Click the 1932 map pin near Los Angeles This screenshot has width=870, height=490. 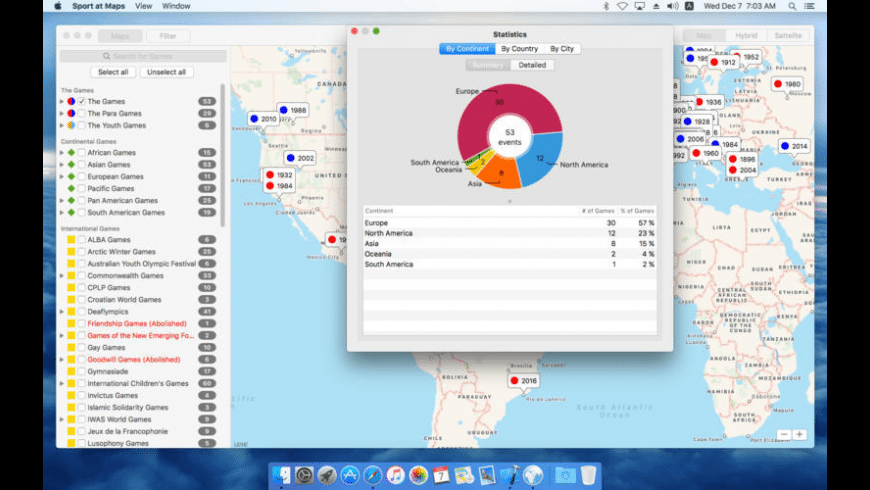click(x=279, y=175)
